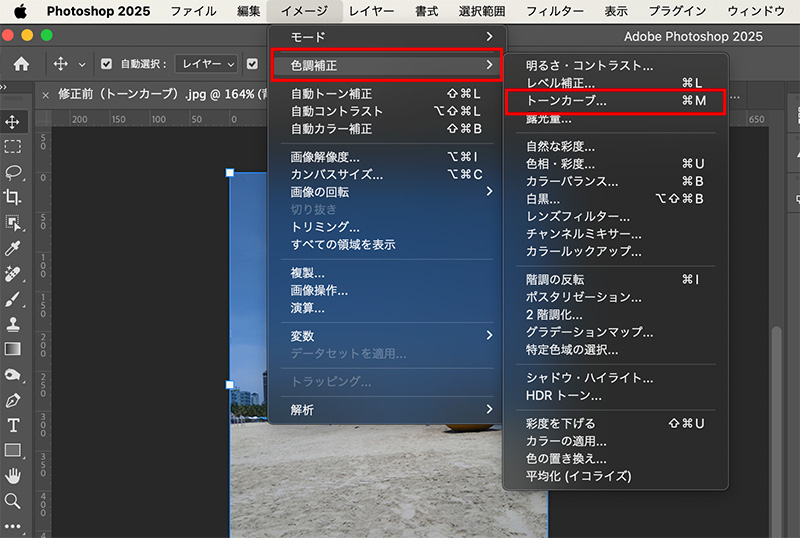Choose 明るさ・コントラスト... option
Viewport: 800px width, 538px height.
pos(615,65)
